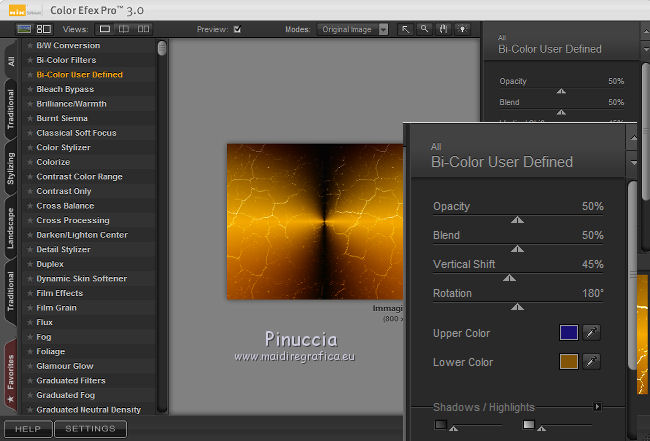Open the Landscape category tab
650x441 pixels.
(10, 228)
